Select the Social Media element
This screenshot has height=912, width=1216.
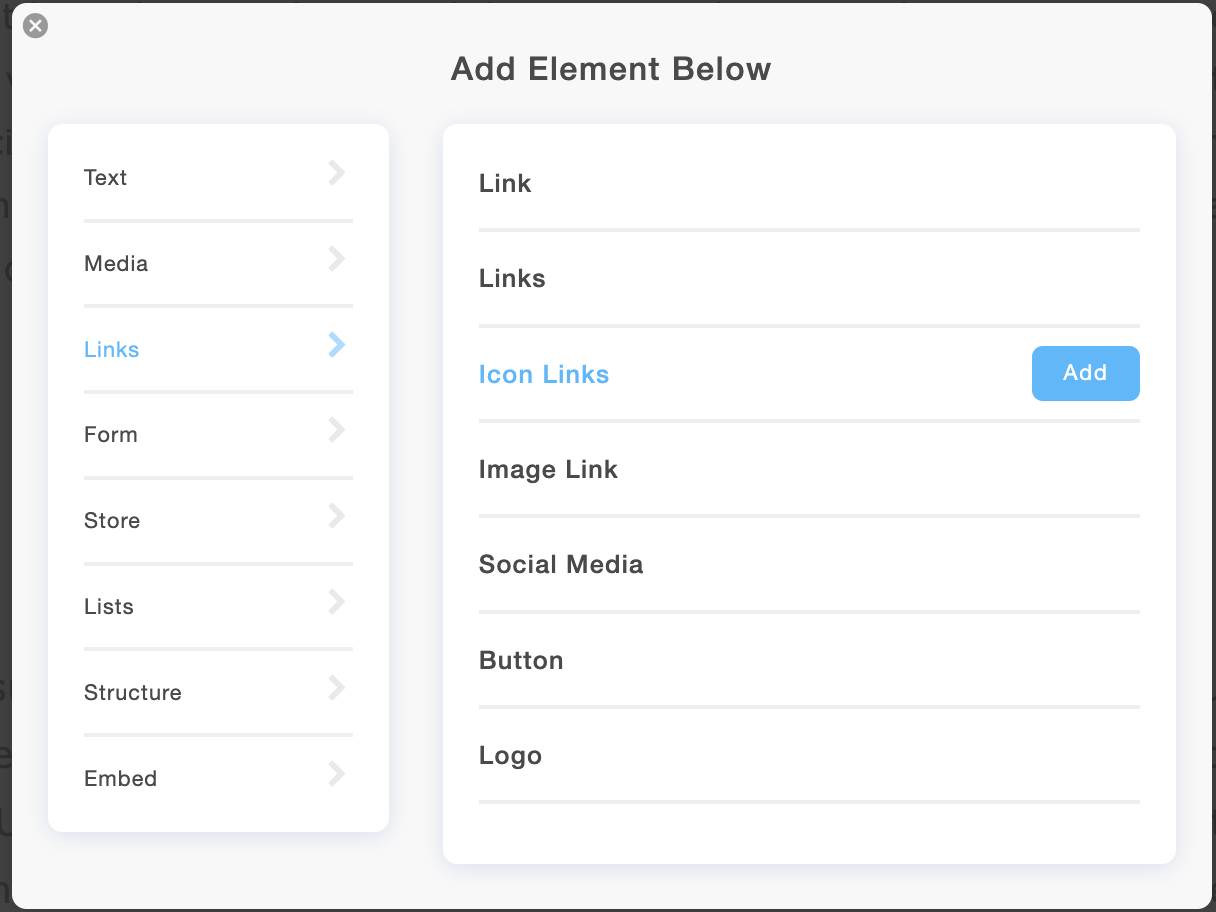pyautogui.click(x=561, y=564)
